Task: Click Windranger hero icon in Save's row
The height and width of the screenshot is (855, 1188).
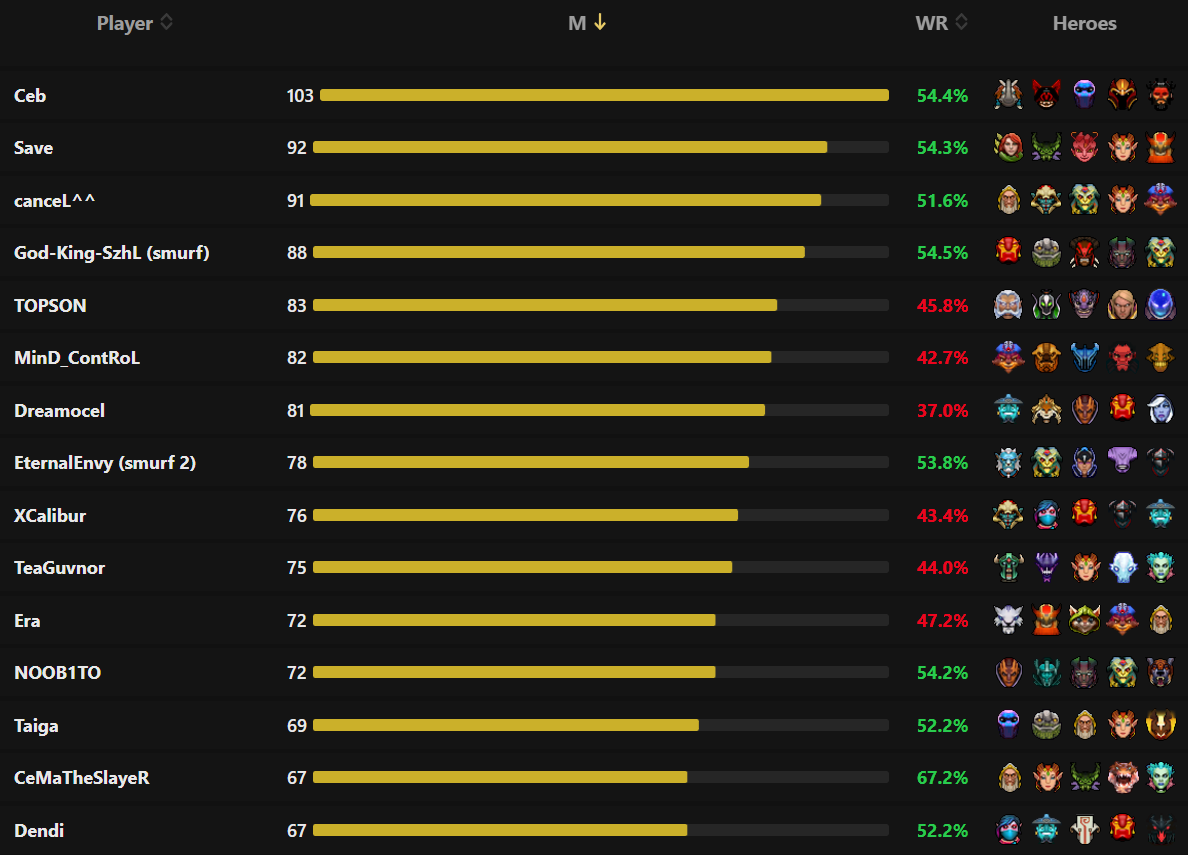Action: (x=1008, y=148)
